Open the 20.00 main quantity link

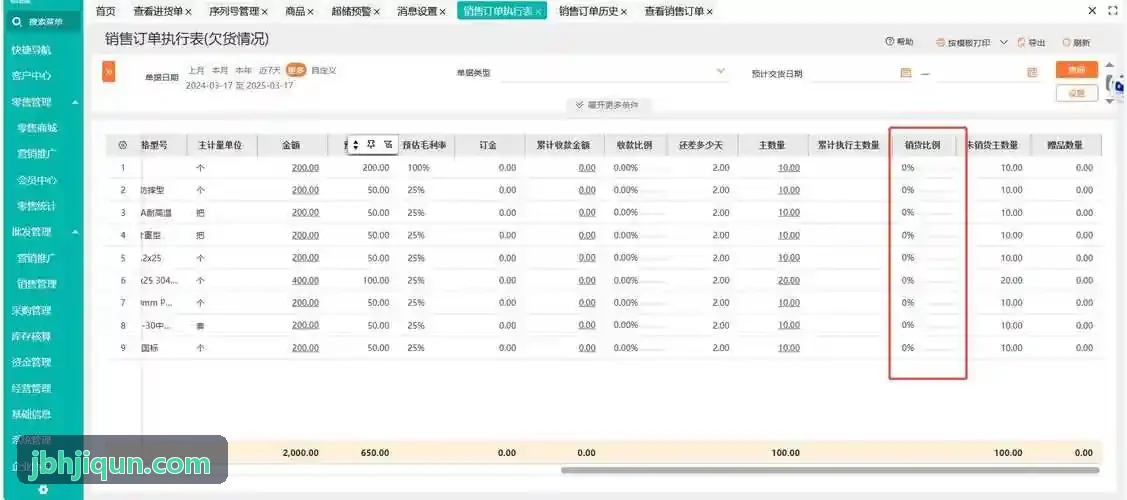coord(788,280)
